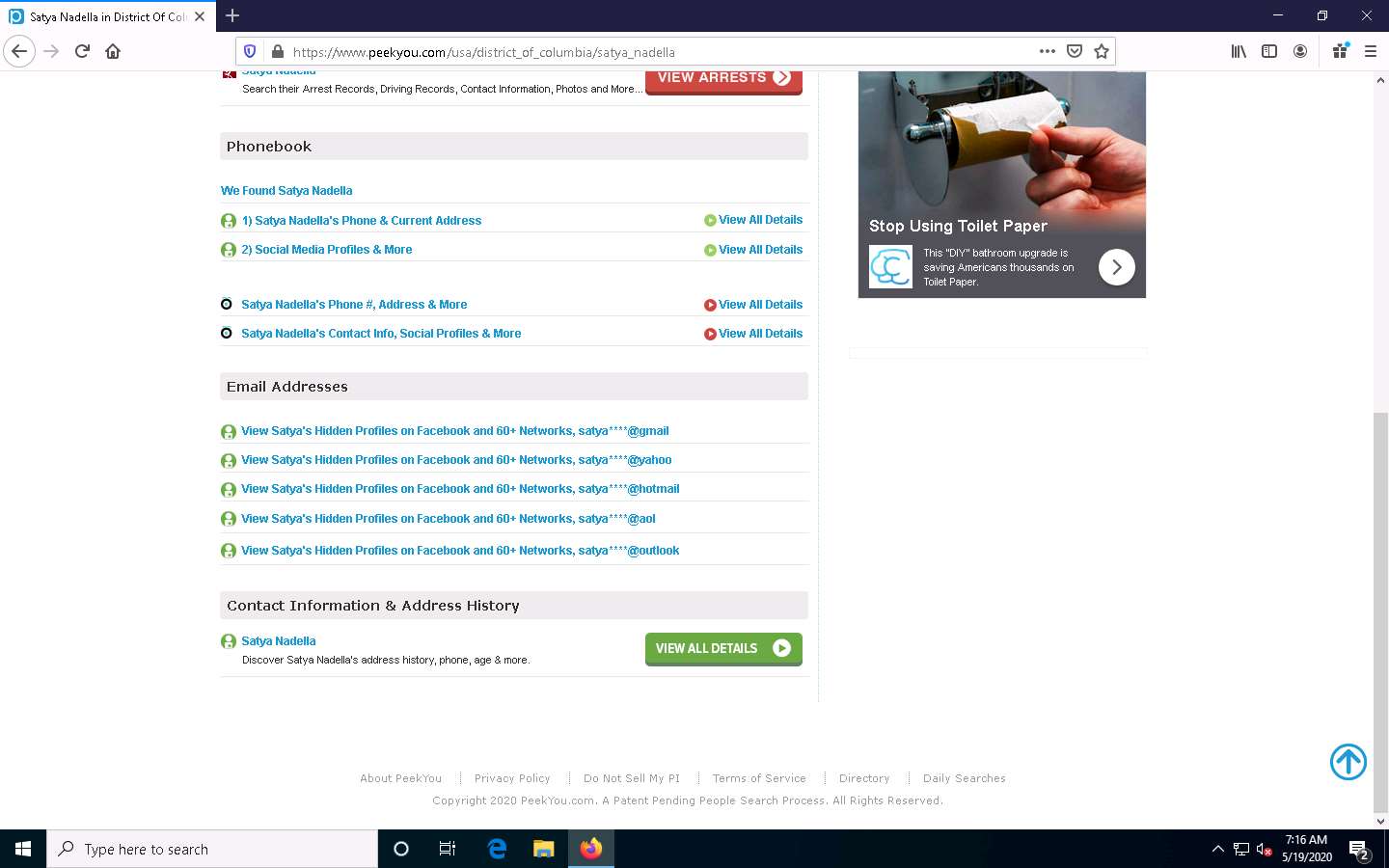
Task: Open hidden profiles link for satya****@gmail
Action: coord(454,431)
